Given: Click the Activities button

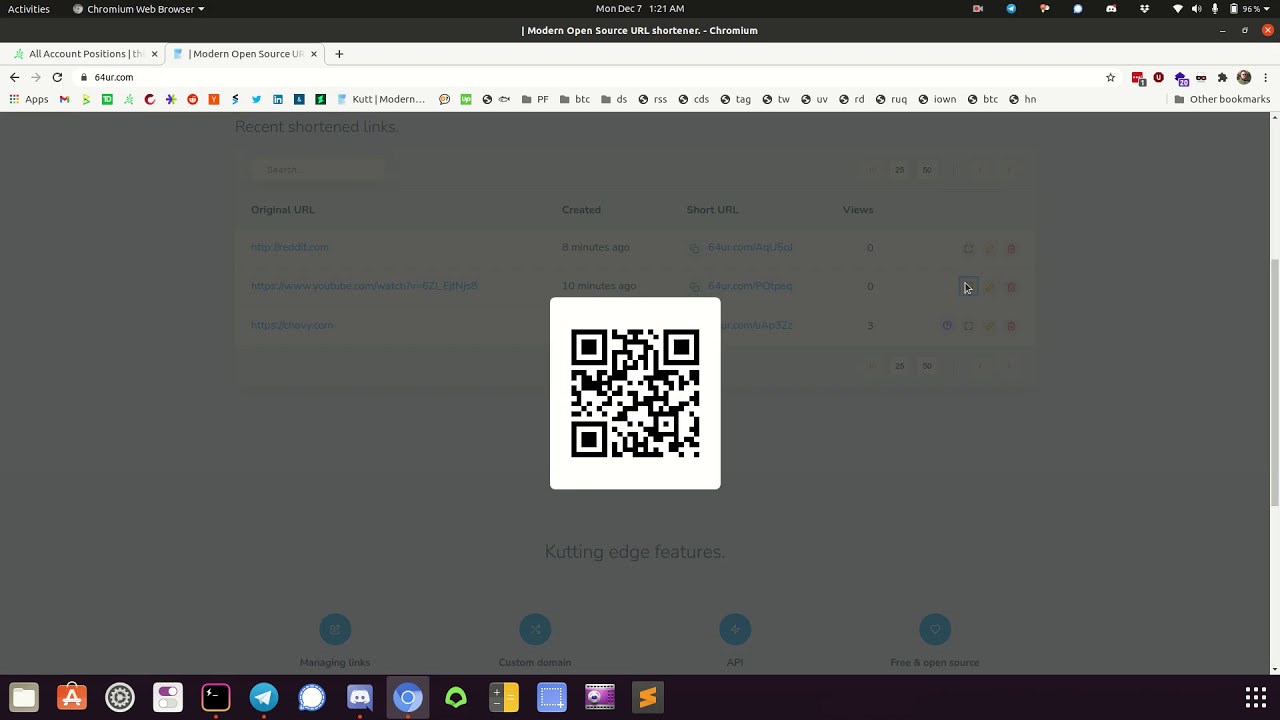Looking at the screenshot, I should coord(29,9).
